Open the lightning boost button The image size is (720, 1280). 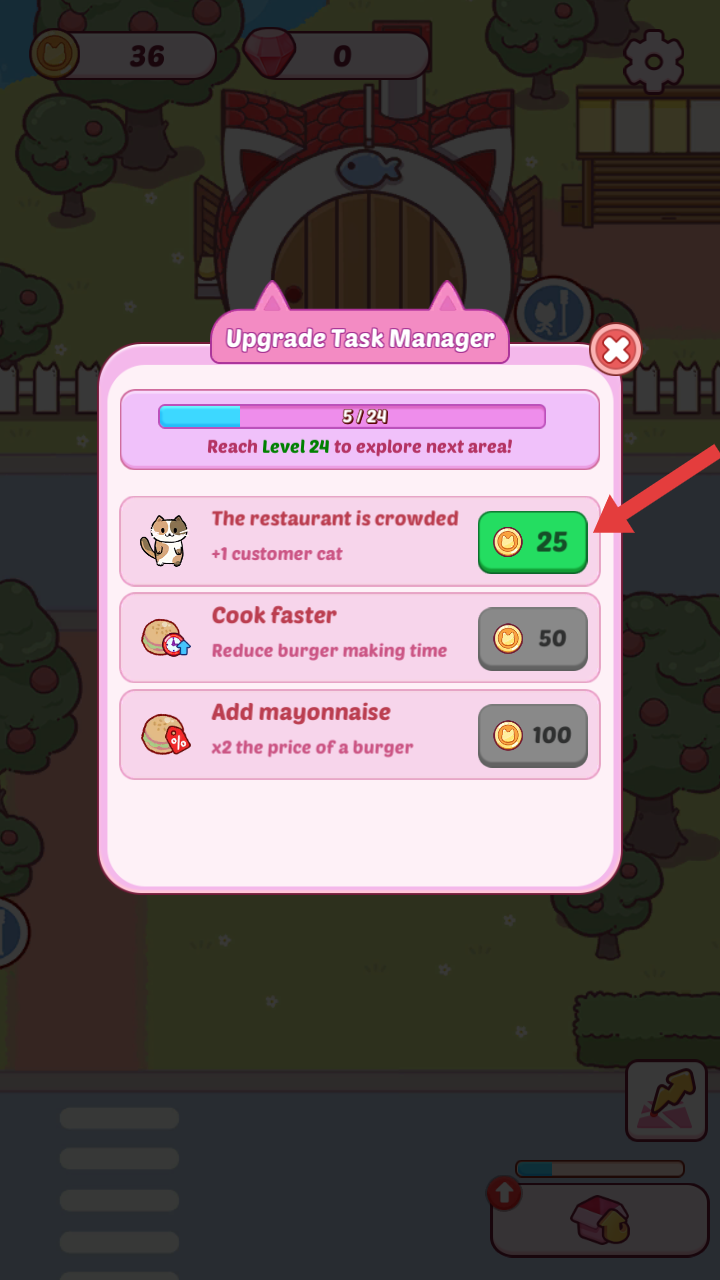pos(666,1101)
